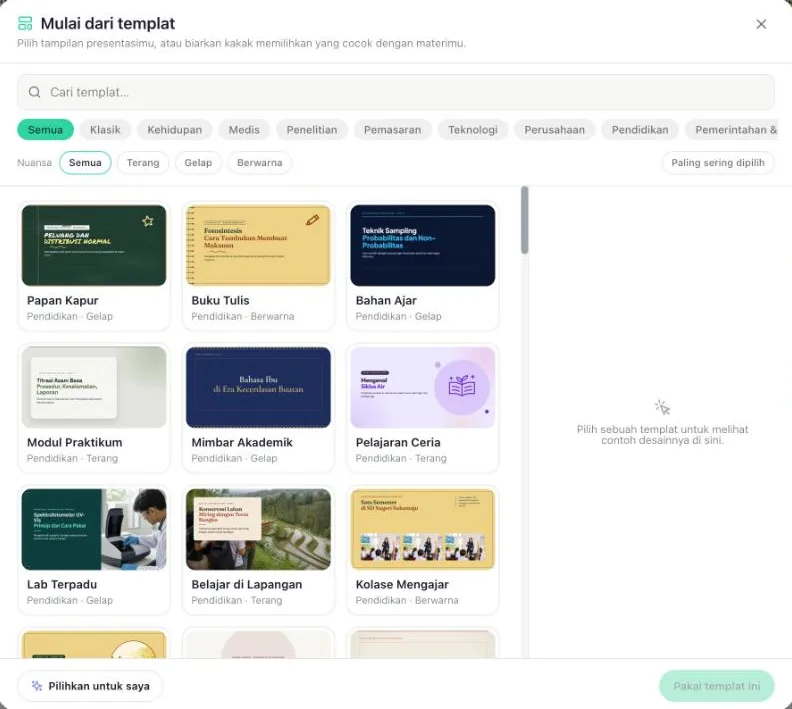Choose the 'Mimbar Akademik' template thumbnail
Screen dimensions: 792x709
258,387
